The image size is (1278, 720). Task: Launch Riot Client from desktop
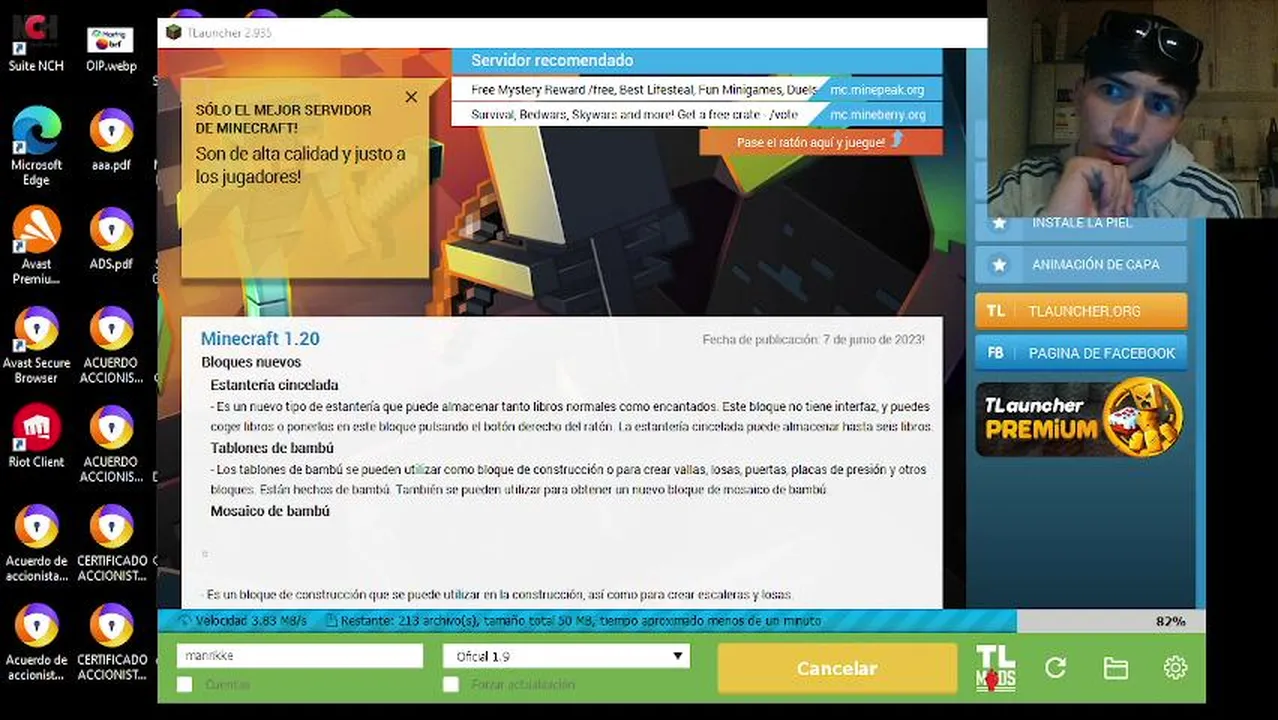click(36, 437)
